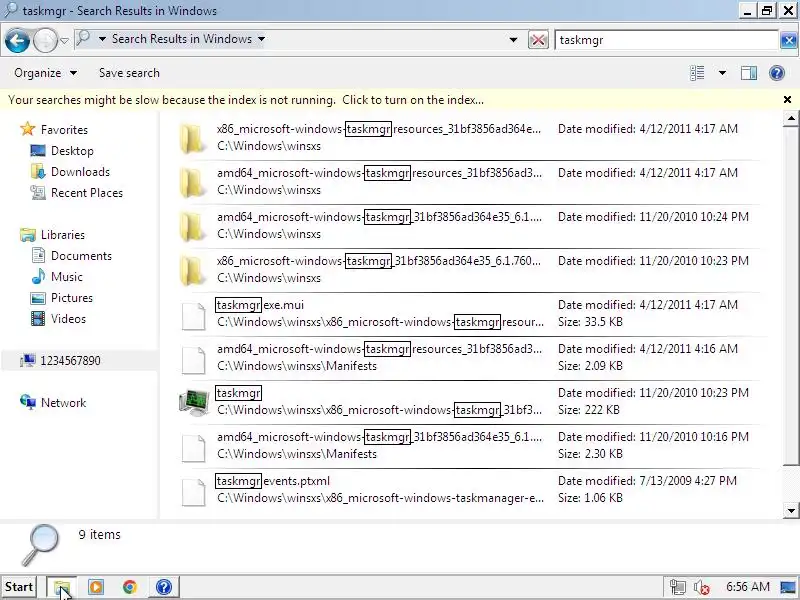The width and height of the screenshot is (800, 600).
Task: Click the large magnifier in the details pane
Action: pos(40,545)
